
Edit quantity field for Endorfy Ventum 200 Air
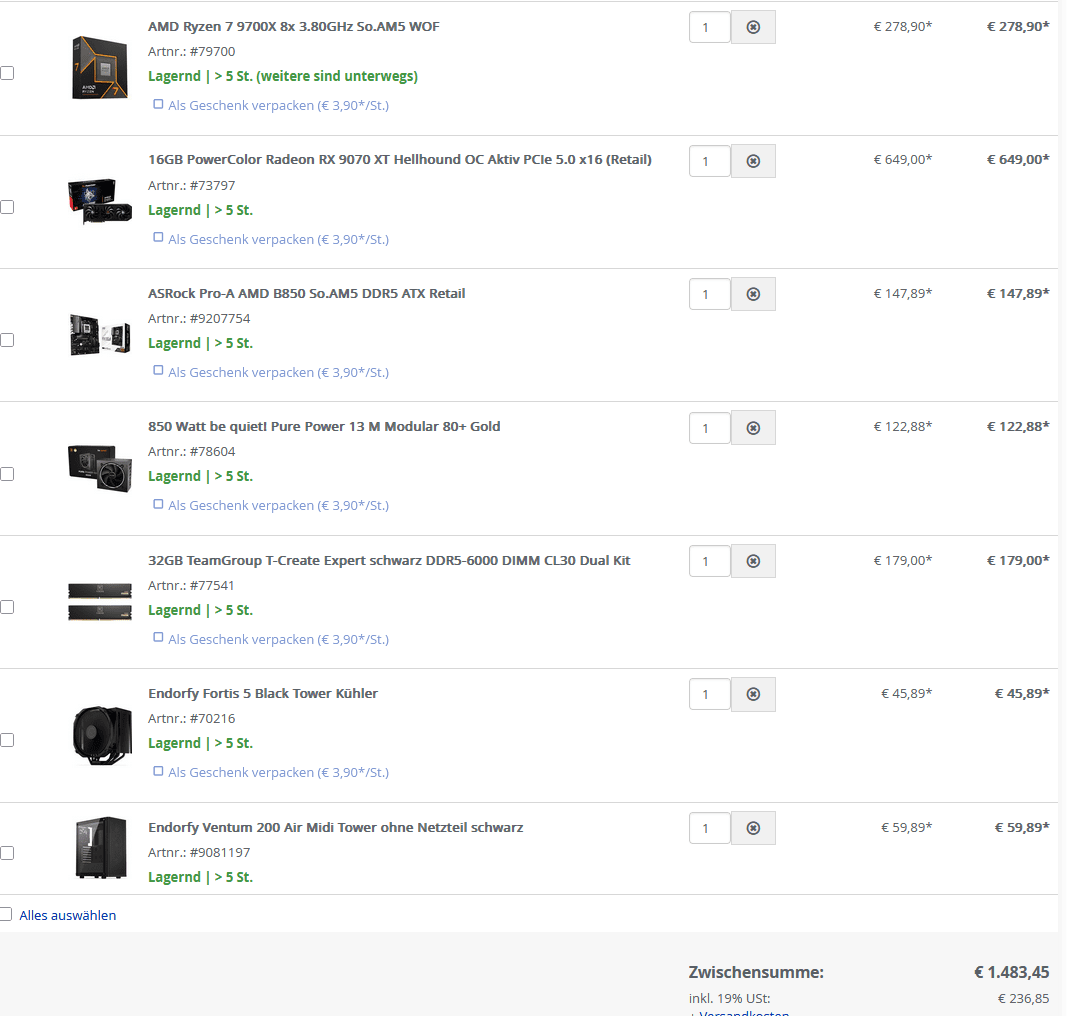coord(710,828)
